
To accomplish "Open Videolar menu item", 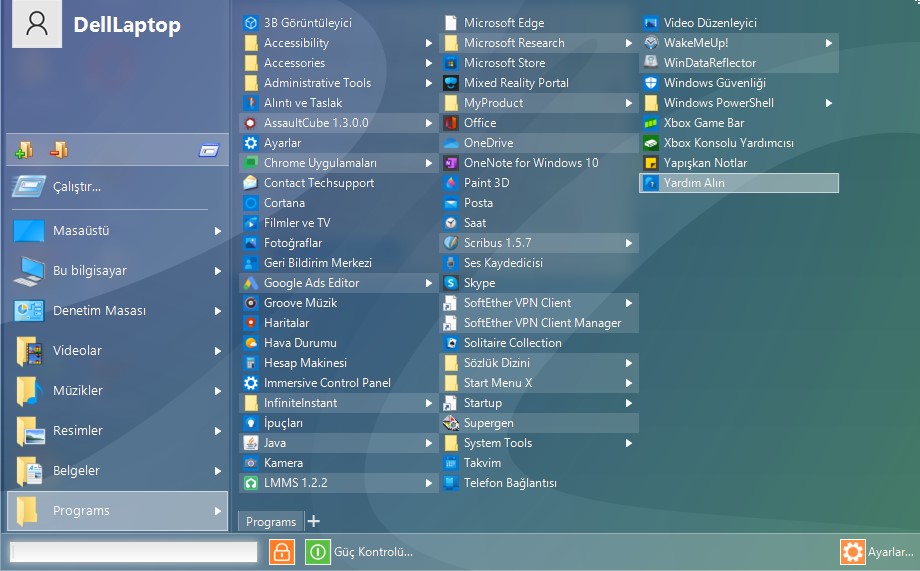I will click(117, 350).
